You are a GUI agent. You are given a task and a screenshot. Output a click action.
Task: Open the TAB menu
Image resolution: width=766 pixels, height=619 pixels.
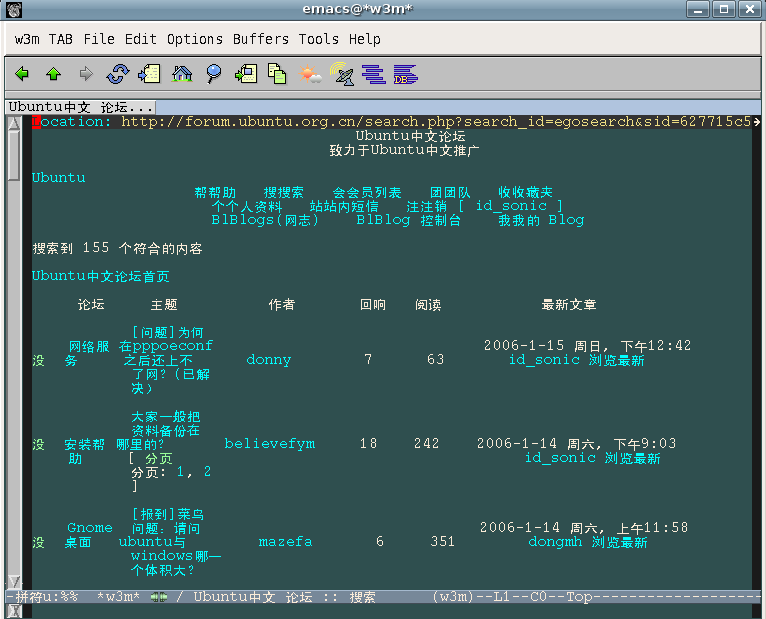tap(61, 39)
